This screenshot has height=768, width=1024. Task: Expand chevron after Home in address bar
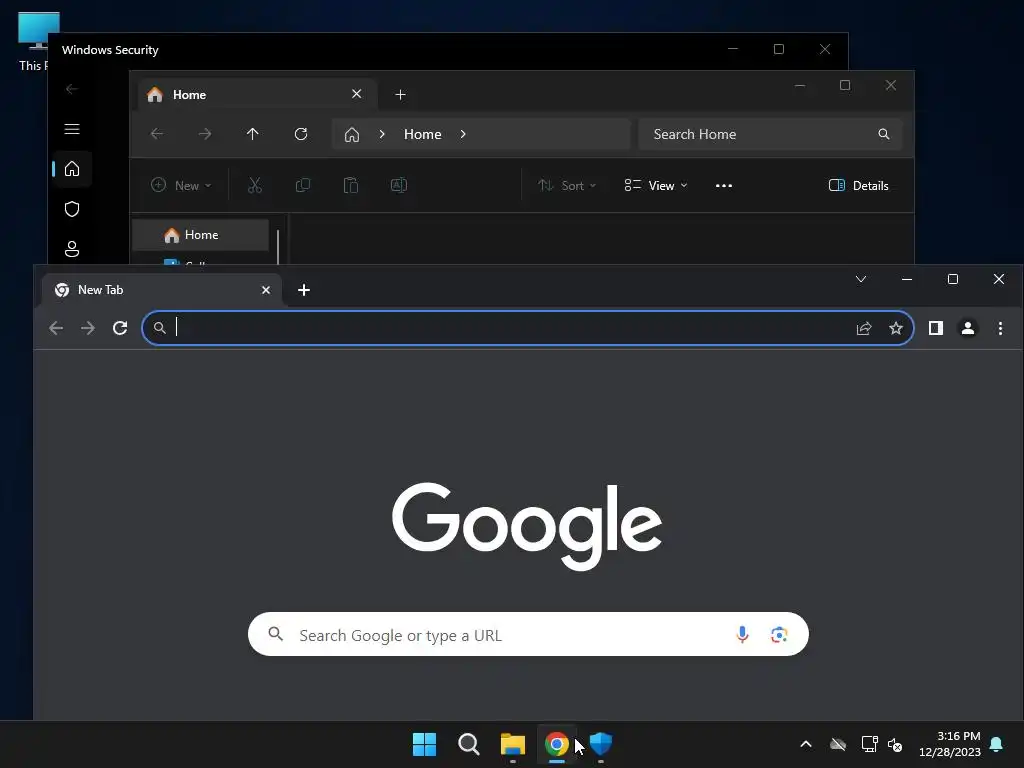point(463,134)
